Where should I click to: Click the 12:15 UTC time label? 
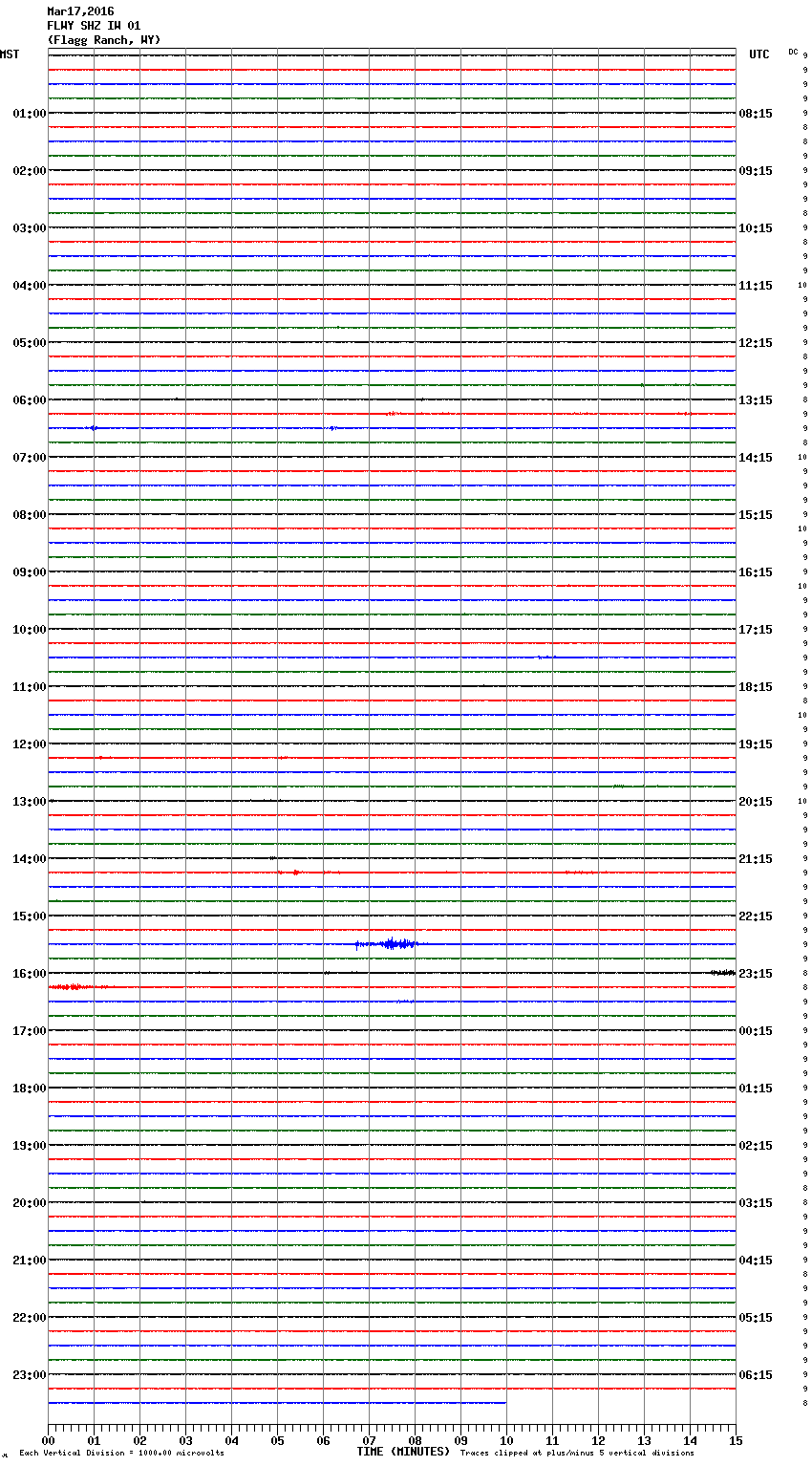tap(756, 343)
